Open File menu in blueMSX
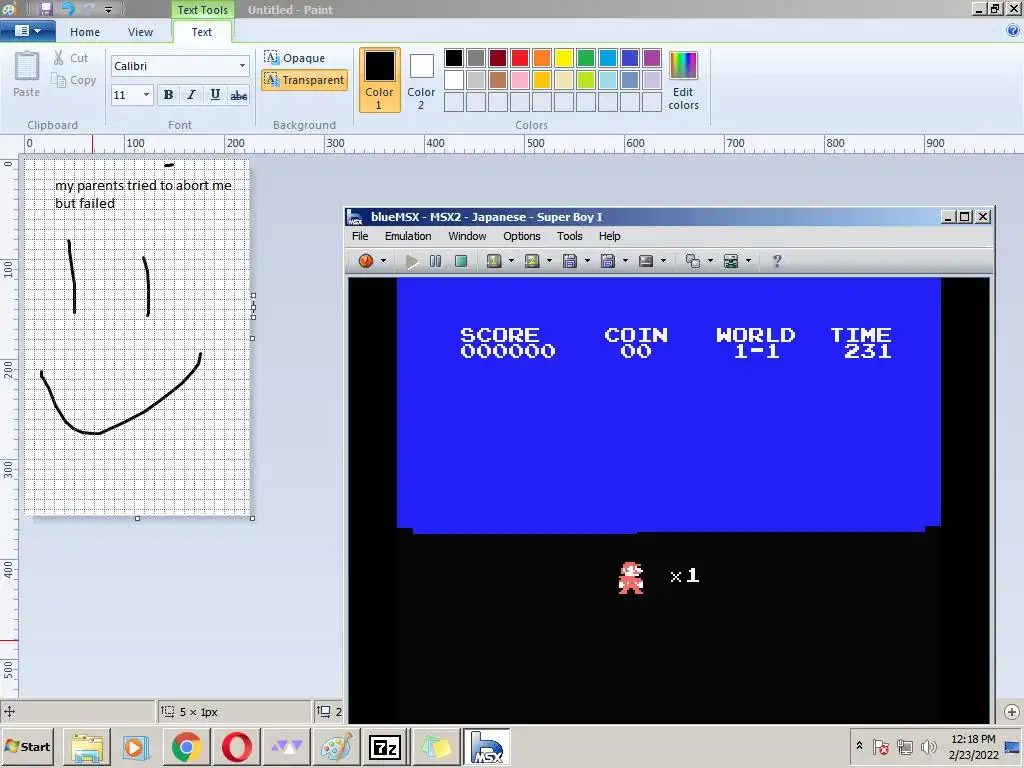The width and height of the screenshot is (1024, 768). pyautogui.click(x=360, y=236)
